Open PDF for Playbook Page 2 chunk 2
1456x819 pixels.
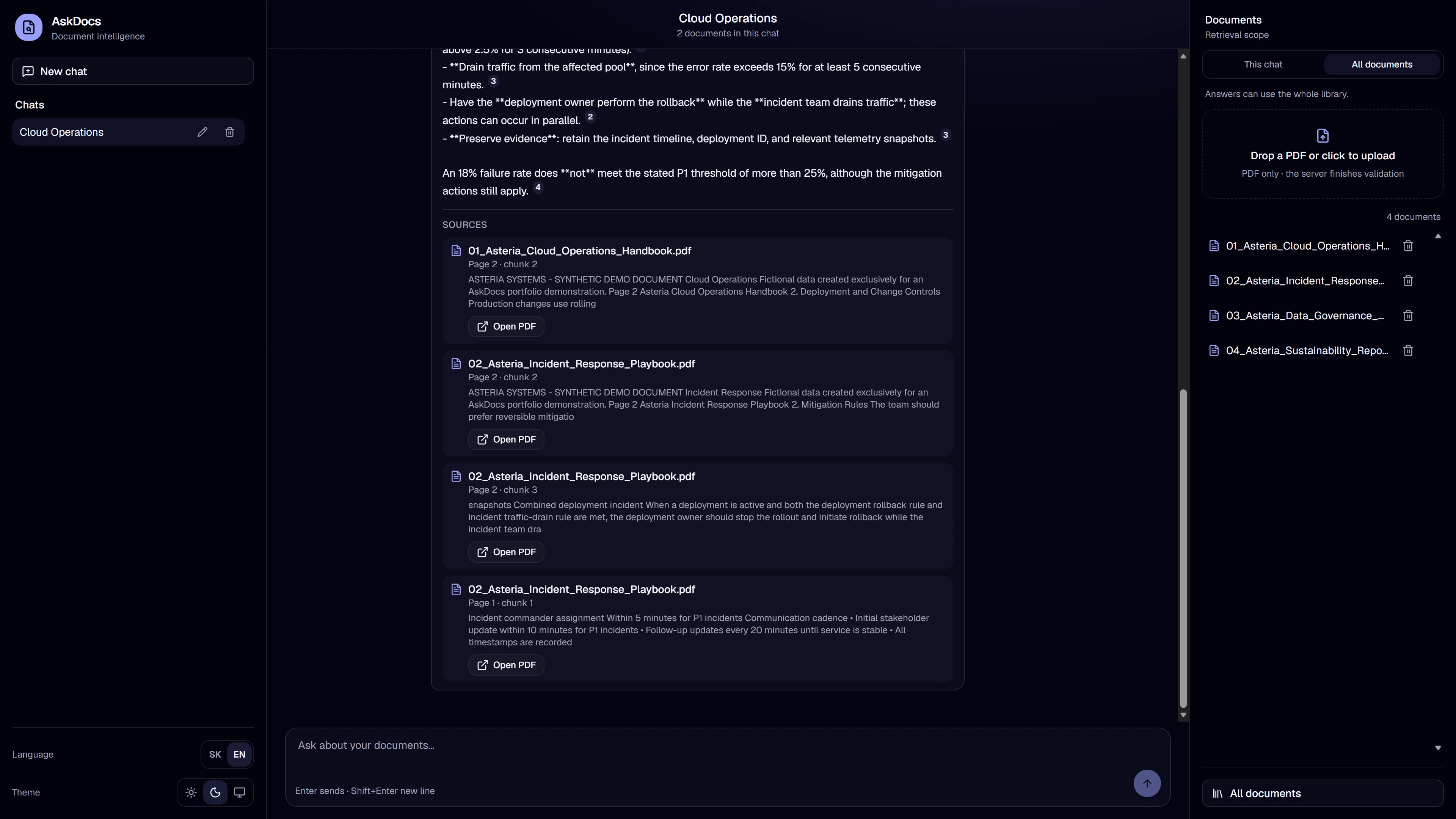(x=506, y=440)
